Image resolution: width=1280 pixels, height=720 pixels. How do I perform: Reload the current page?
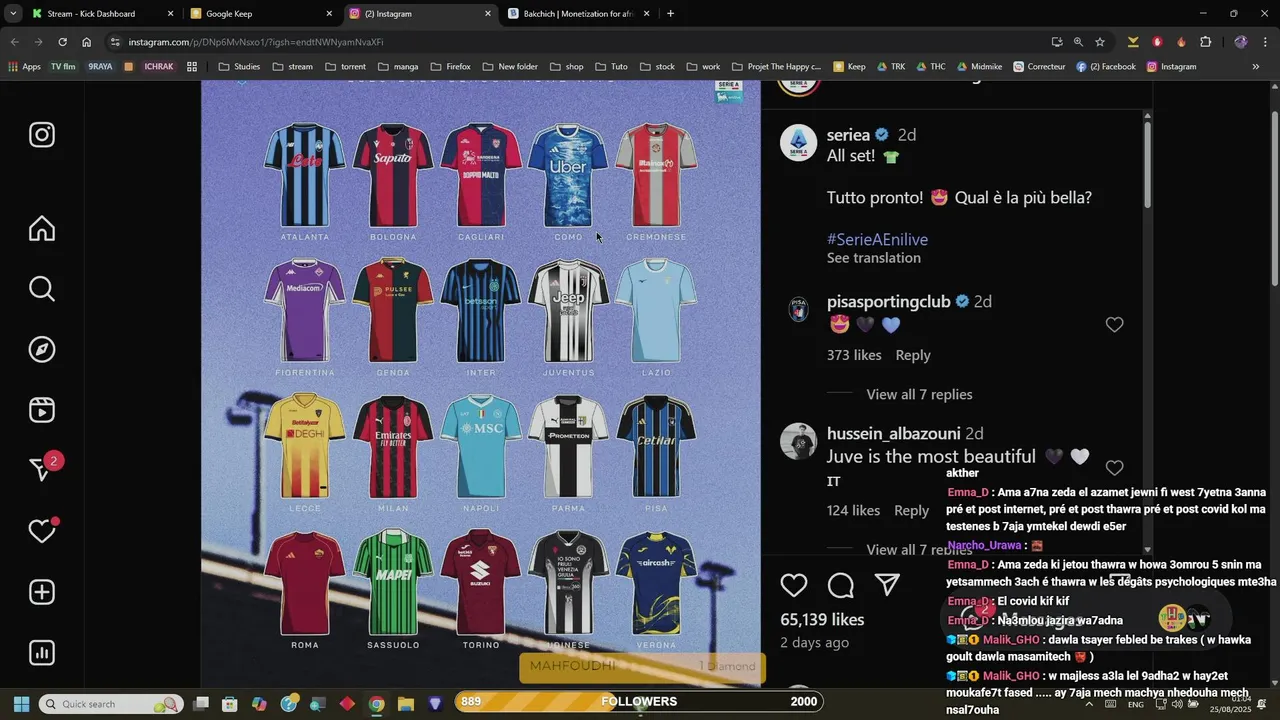(62, 42)
